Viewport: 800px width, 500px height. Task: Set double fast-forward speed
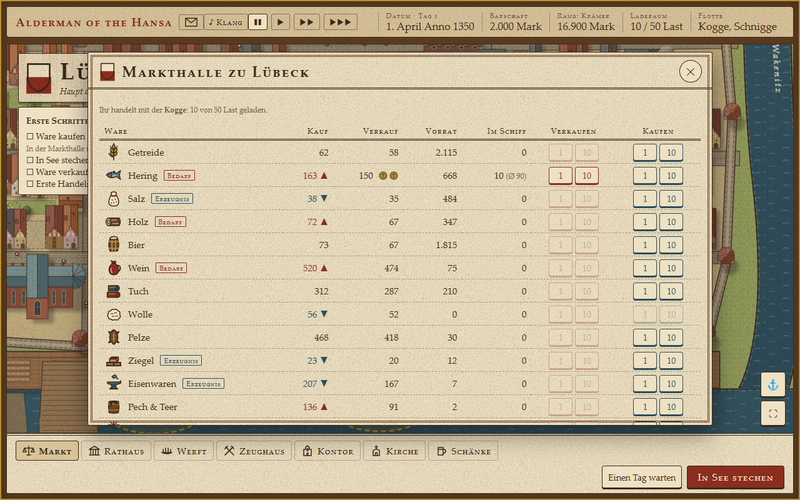pyautogui.click(x=306, y=22)
